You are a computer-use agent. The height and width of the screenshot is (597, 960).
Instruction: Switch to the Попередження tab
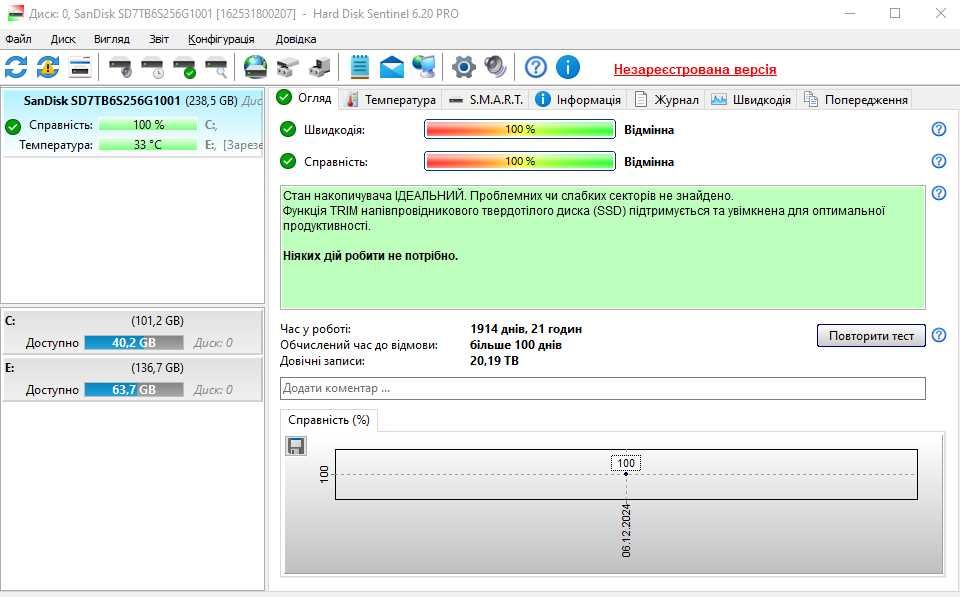click(x=855, y=99)
